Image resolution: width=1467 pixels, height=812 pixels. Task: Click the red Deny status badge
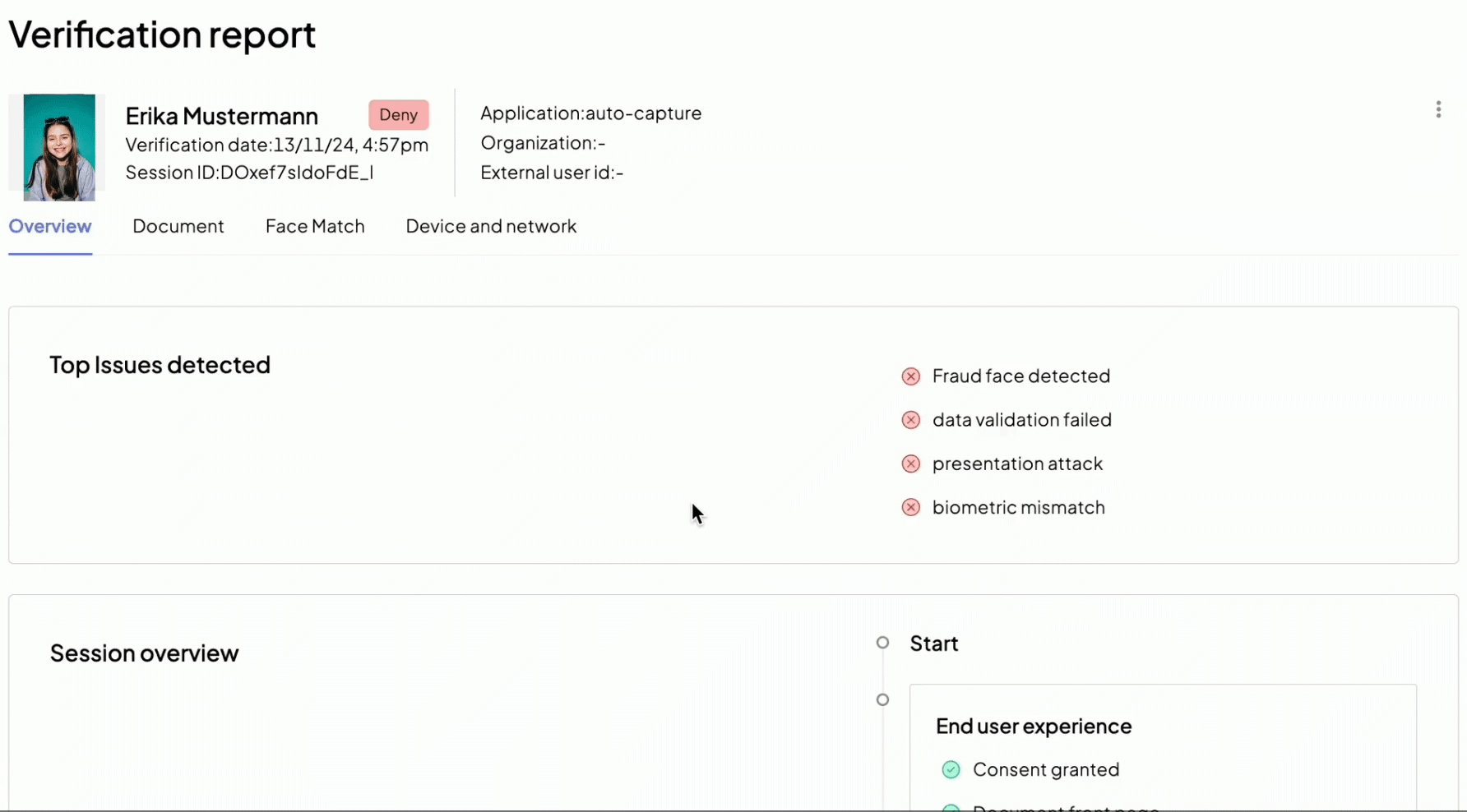pyautogui.click(x=399, y=115)
